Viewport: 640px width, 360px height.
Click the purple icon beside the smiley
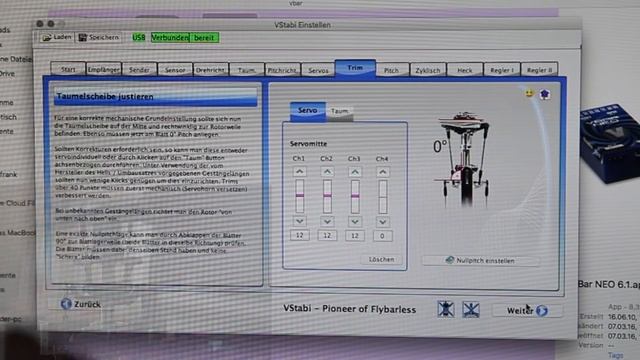point(544,95)
